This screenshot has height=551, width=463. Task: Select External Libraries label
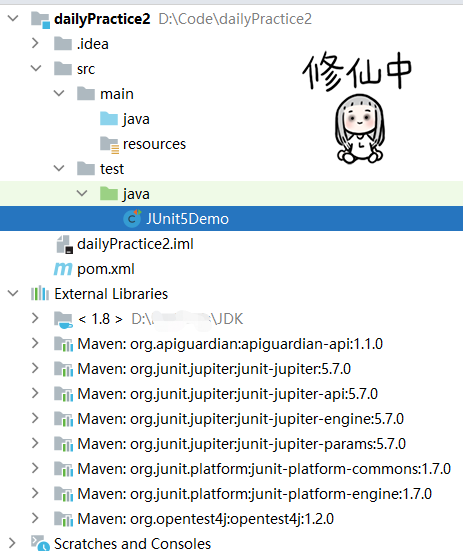[111, 293]
